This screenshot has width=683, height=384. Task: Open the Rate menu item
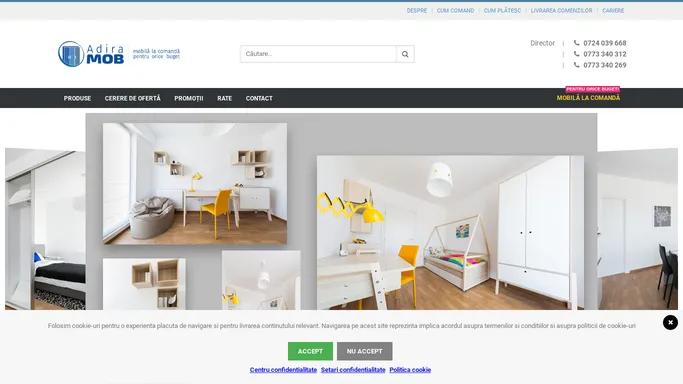pos(224,98)
